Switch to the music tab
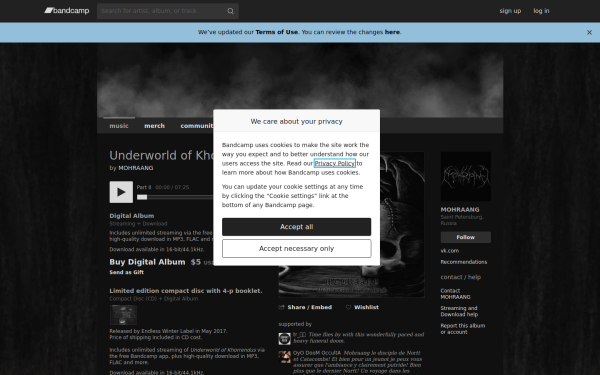 click(x=119, y=126)
